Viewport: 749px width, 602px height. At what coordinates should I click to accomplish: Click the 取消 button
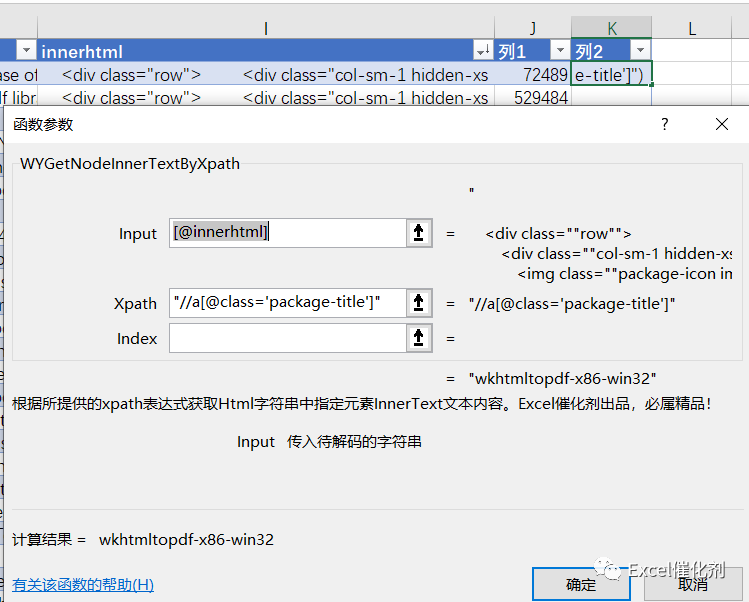point(694,584)
